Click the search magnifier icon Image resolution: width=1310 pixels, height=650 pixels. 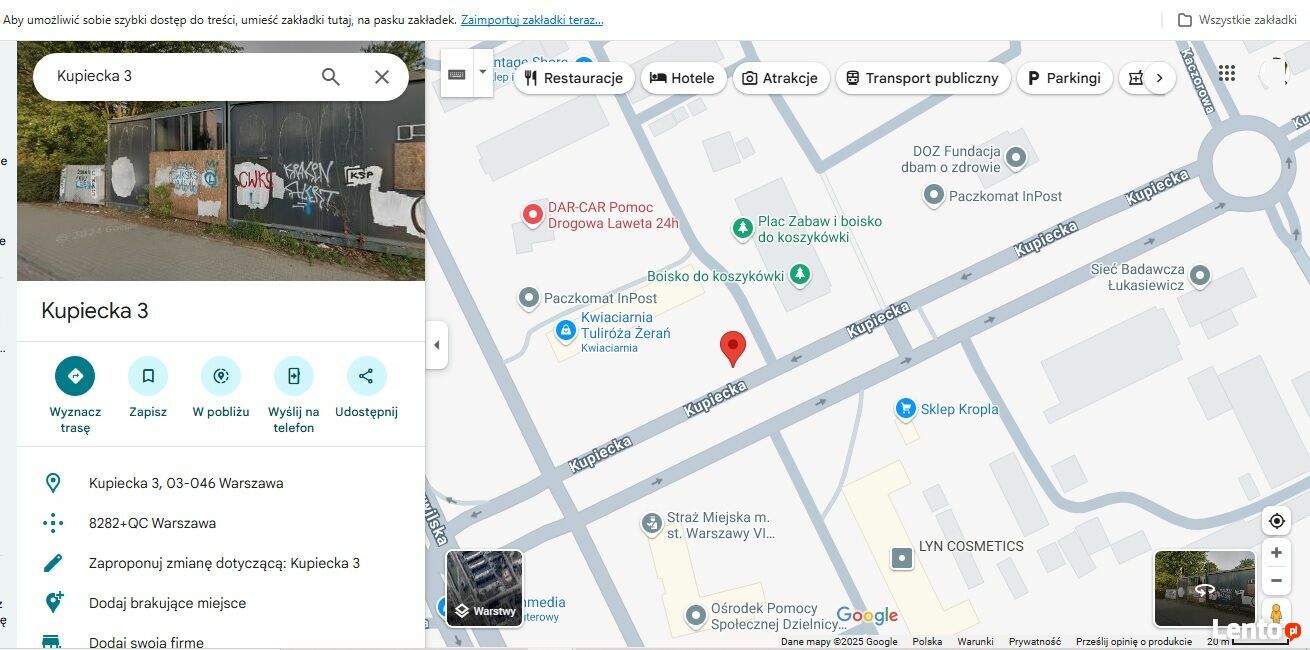(330, 77)
